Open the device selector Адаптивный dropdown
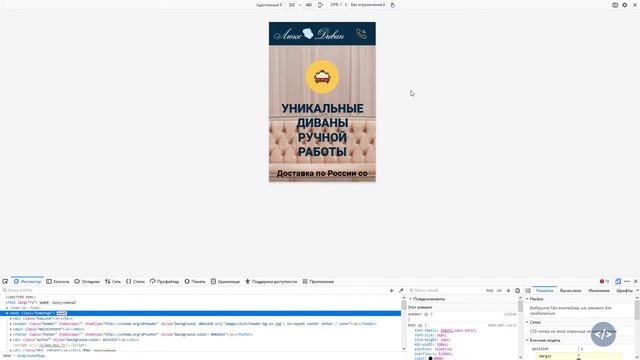This screenshot has width=640, height=360. [269, 5]
